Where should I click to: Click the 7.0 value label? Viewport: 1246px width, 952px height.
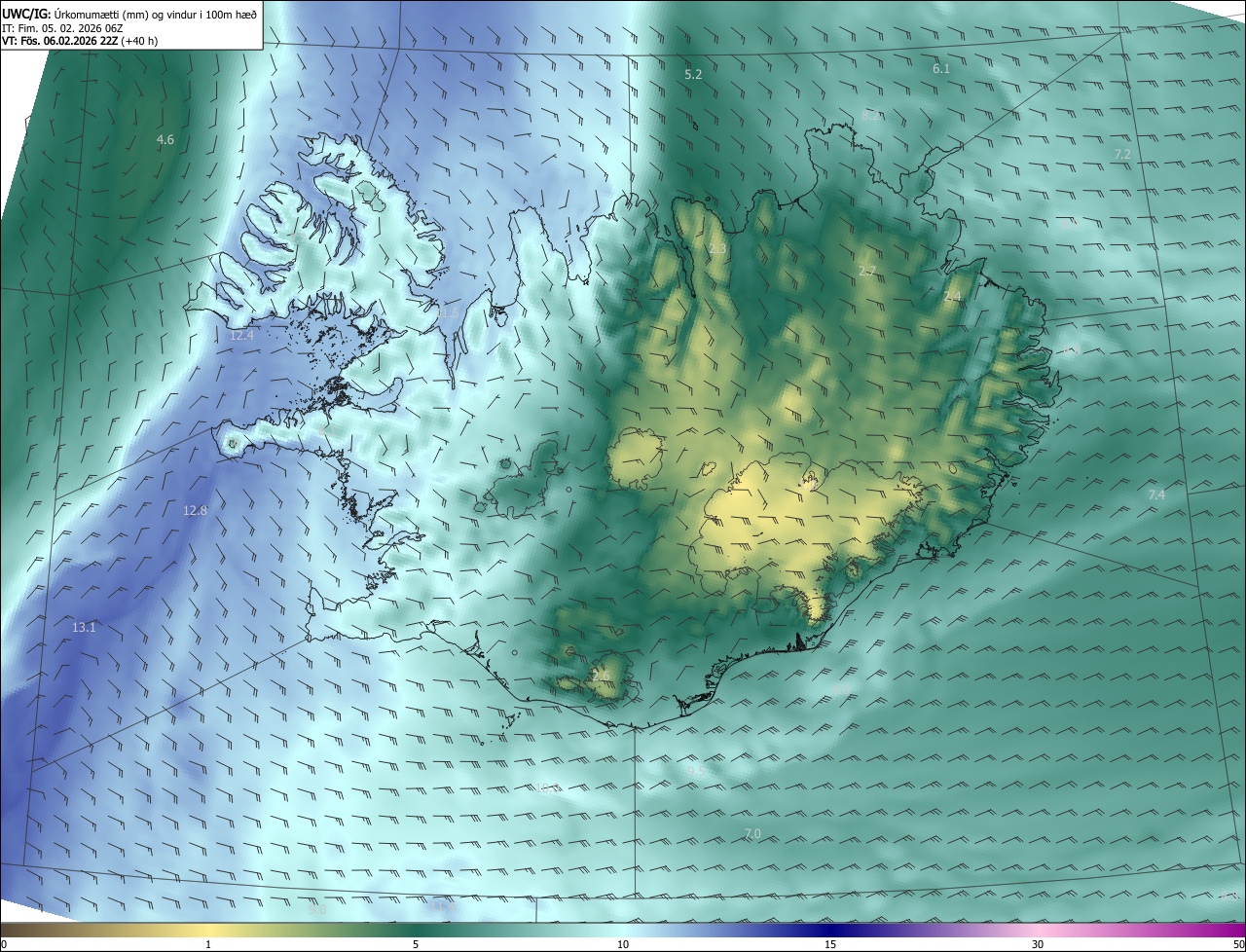[752, 834]
